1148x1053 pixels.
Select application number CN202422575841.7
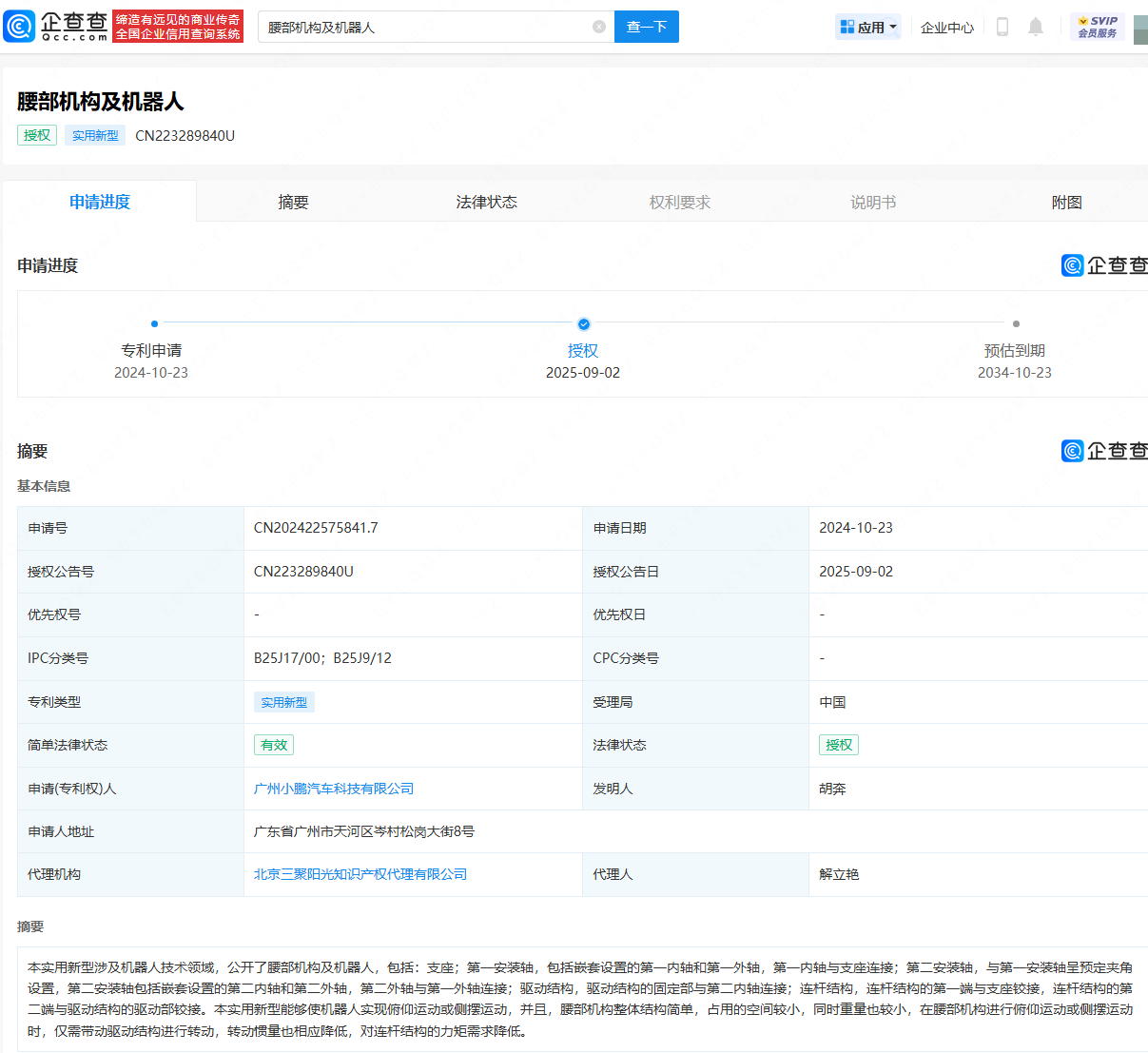[x=316, y=528]
